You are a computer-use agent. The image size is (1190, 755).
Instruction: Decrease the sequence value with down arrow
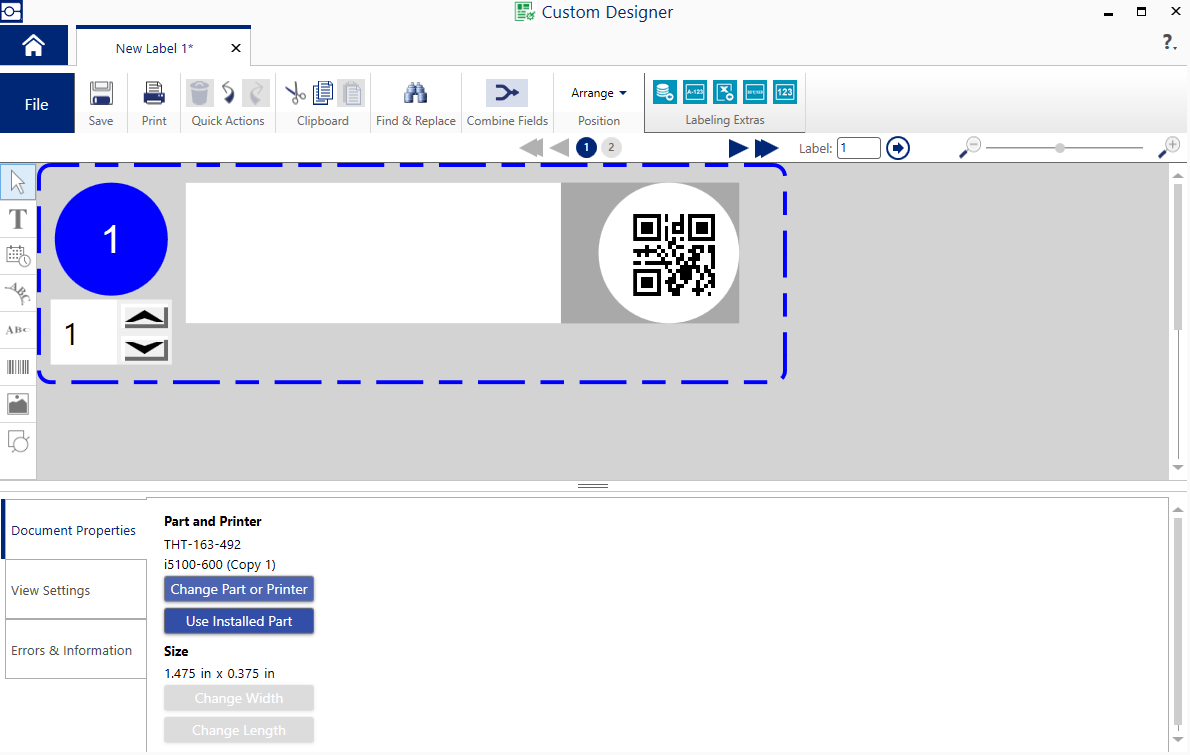tap(146, 347)
